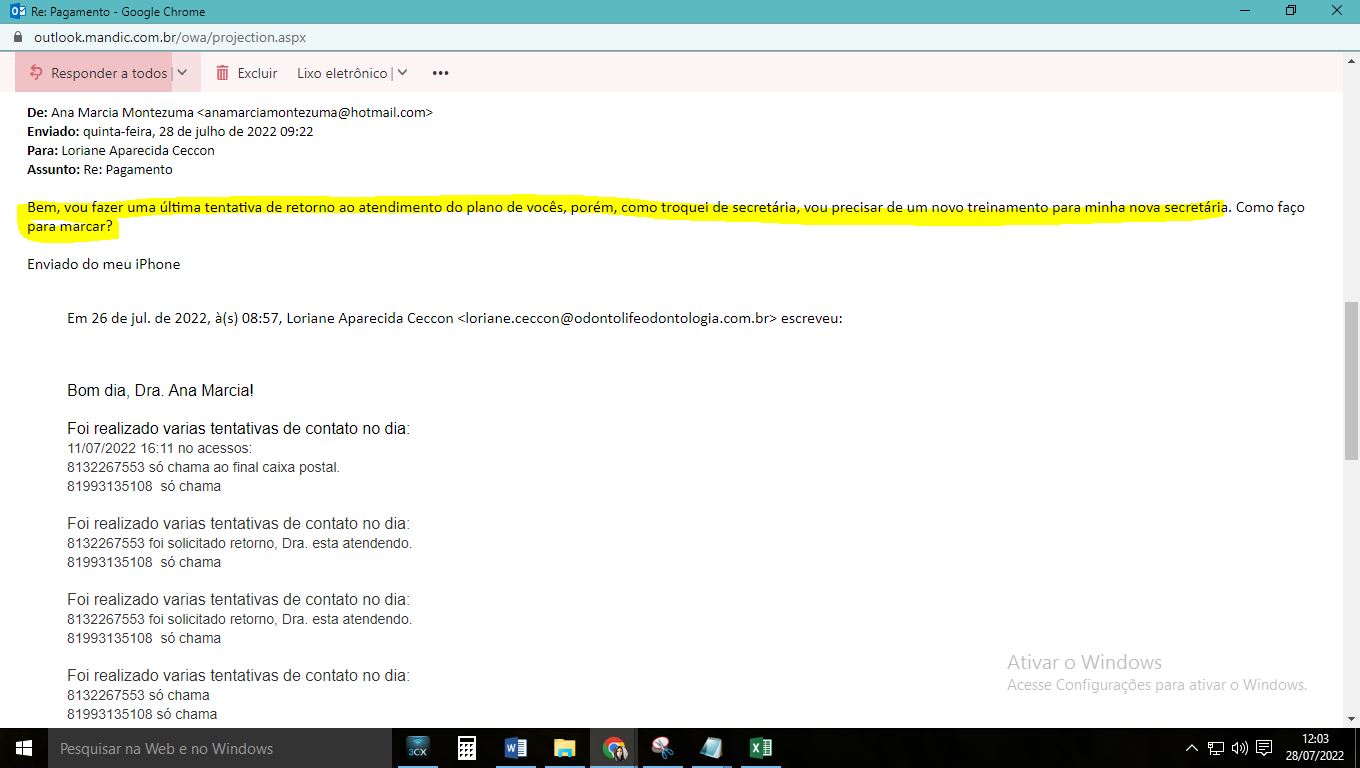Screen dimensions: 1360x768
Task: Open the network status tray icon
Action: point(1216,748)
